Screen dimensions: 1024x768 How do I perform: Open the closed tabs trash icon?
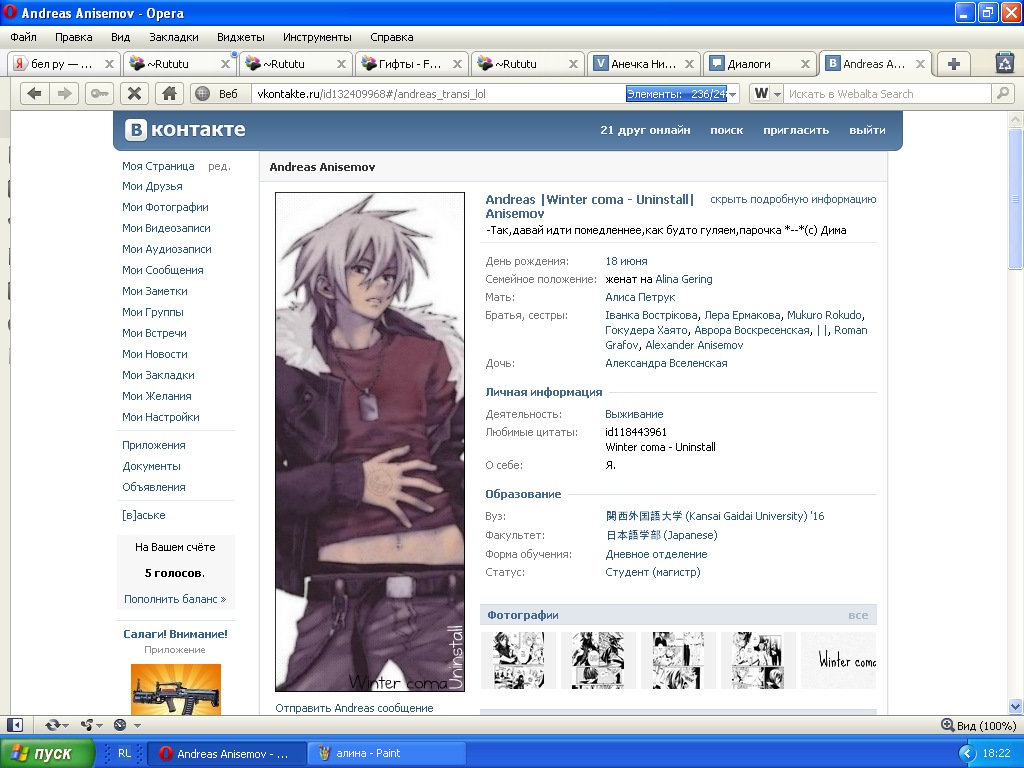[1004, 63]
